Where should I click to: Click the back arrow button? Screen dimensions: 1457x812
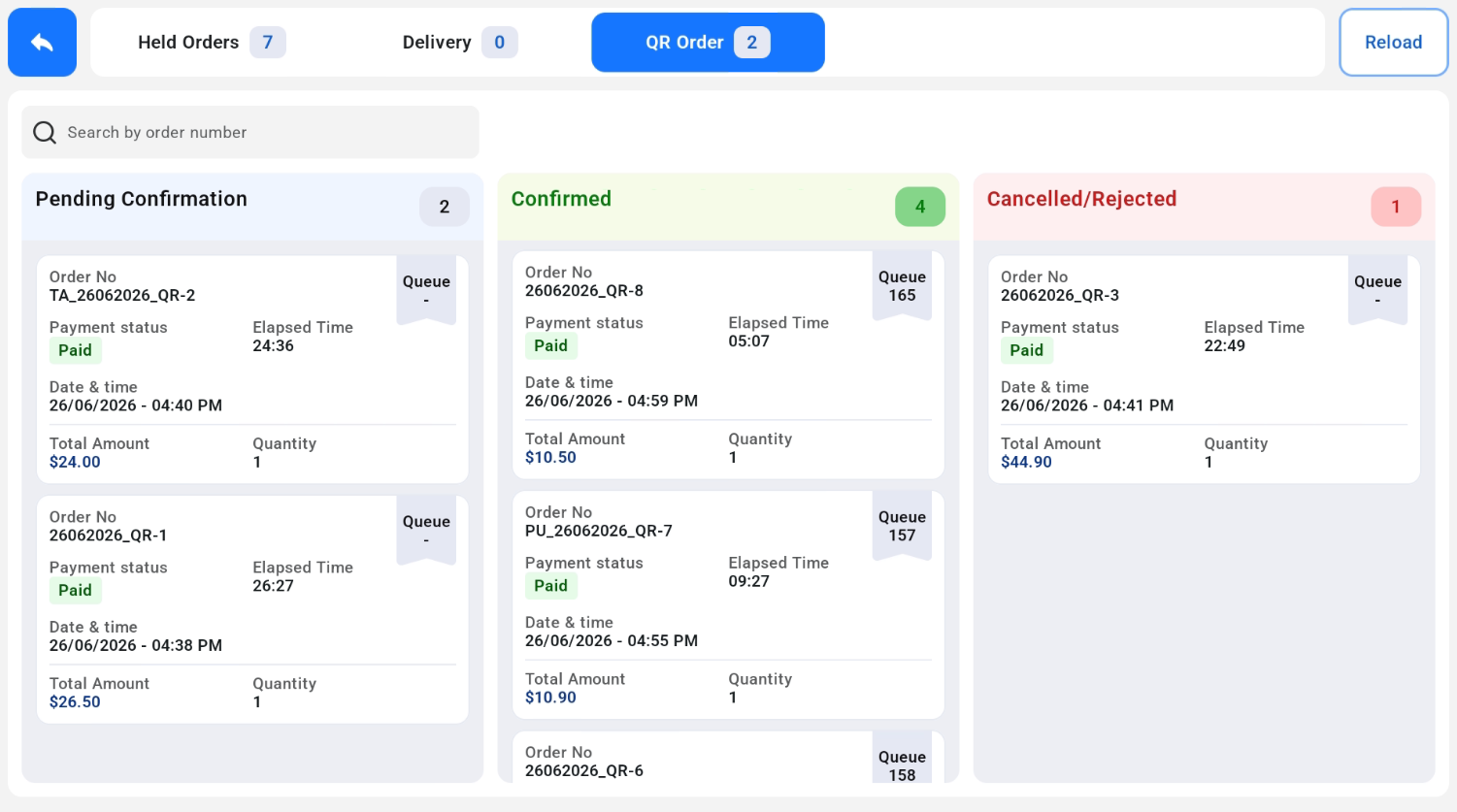pyautogui.click(x=42, y=42)
